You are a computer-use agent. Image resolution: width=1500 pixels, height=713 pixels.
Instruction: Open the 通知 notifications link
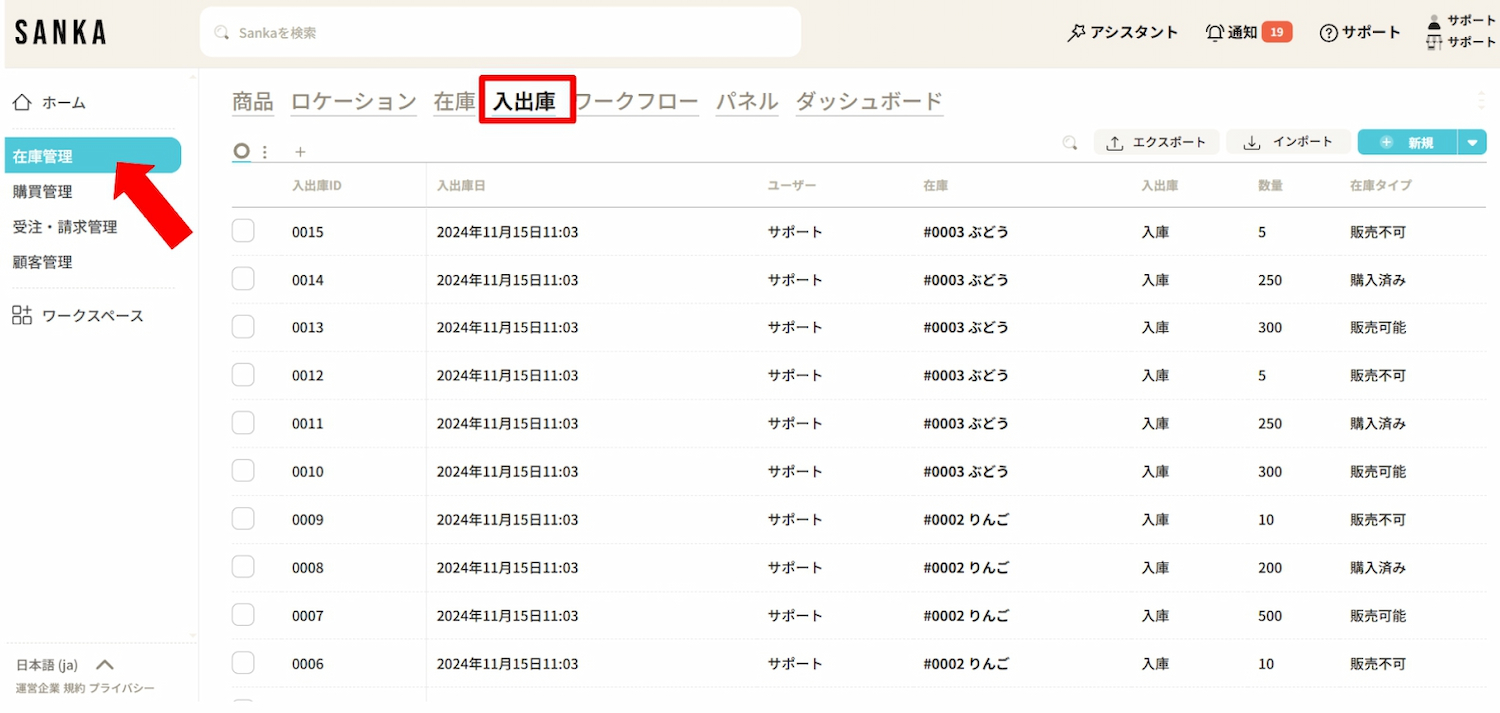coord(1243,33)
